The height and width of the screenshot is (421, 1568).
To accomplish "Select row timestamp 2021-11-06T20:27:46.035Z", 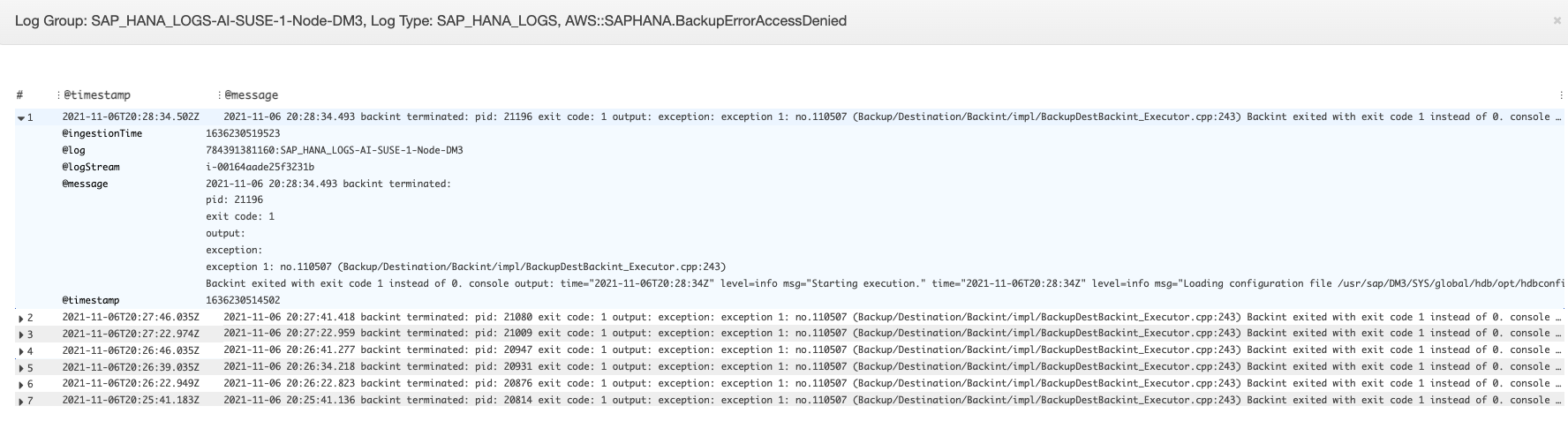I will (x=131, y=317).
